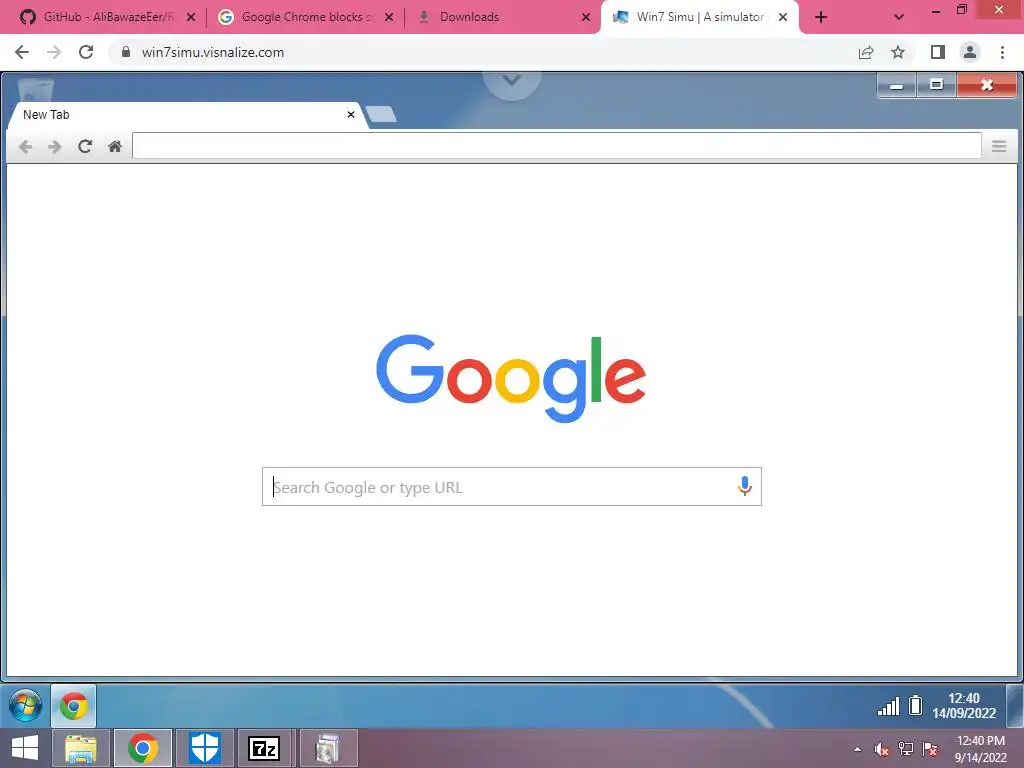Screen dimensions: 1024x768
Task: Click the simulator battery icon
Action: click(x=916, y=705)
